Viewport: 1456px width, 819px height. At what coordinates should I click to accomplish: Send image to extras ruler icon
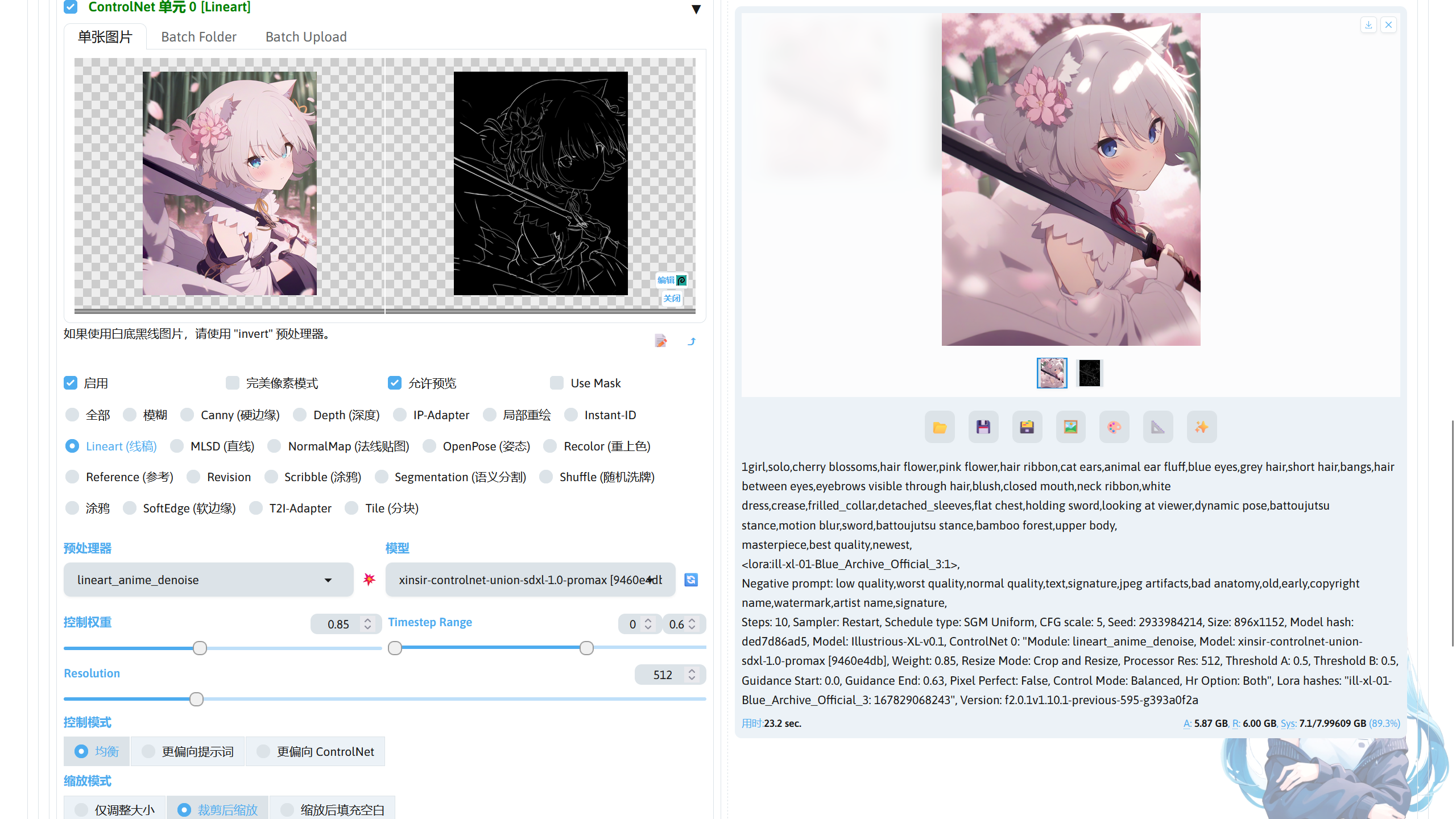tap(1158, 427)
